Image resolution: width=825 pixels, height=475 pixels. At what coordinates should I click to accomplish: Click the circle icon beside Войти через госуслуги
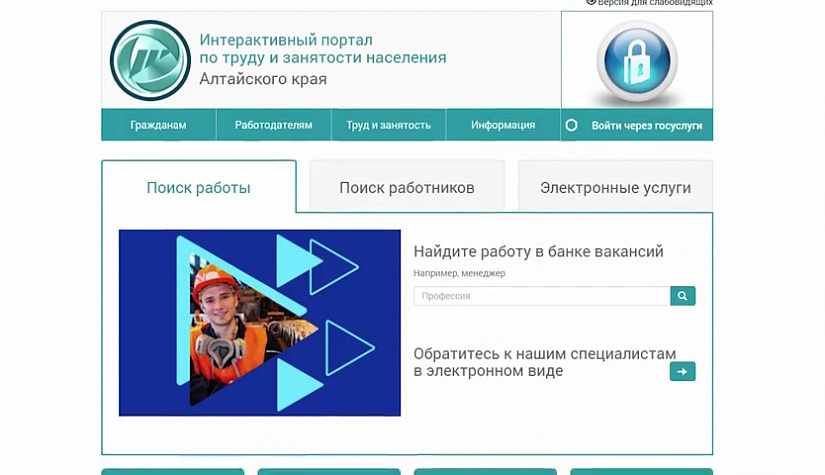tap(572, 126)
